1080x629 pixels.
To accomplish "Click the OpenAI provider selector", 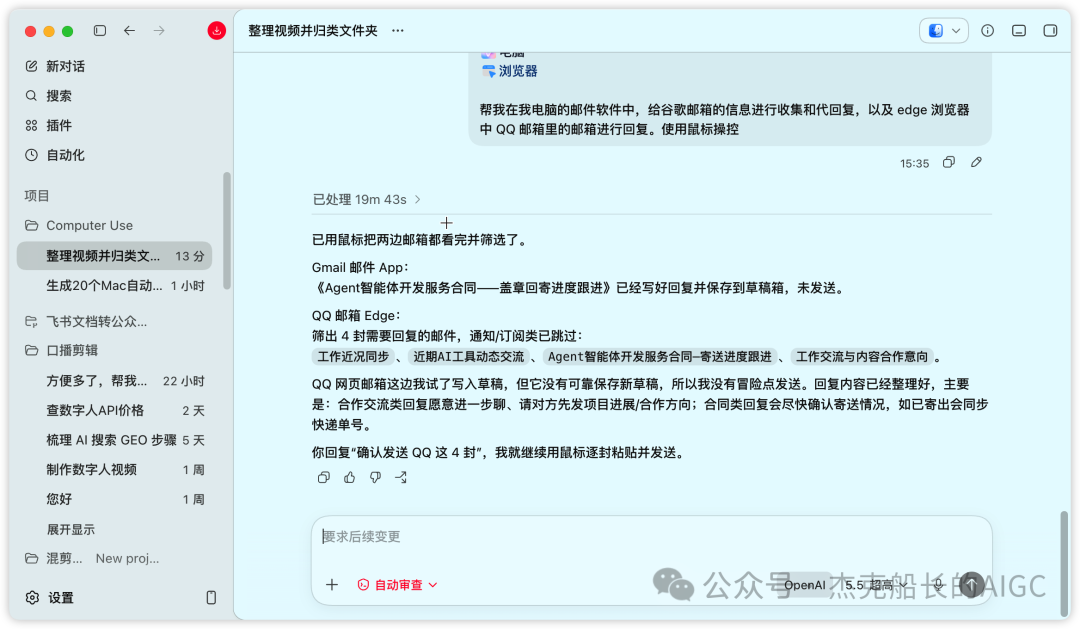I will [804, 585].
